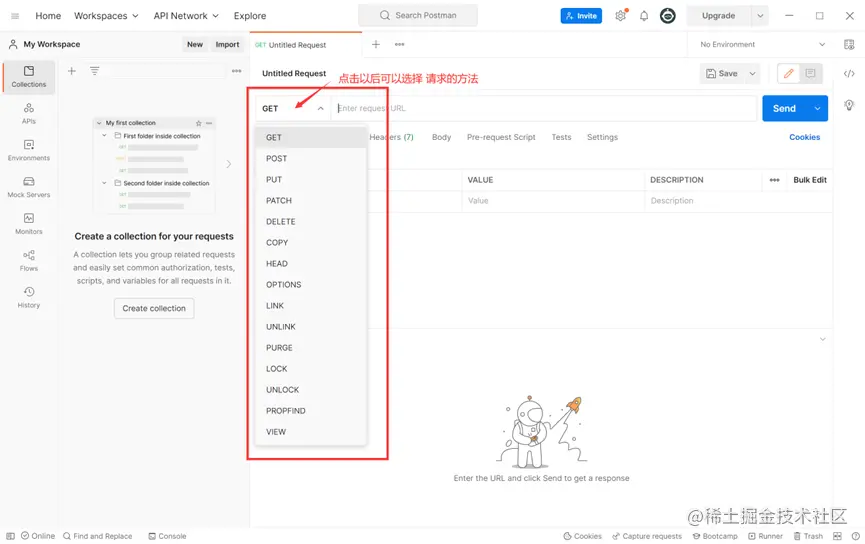
Task: Open the code snippet icon
Action: click(849, 73)
